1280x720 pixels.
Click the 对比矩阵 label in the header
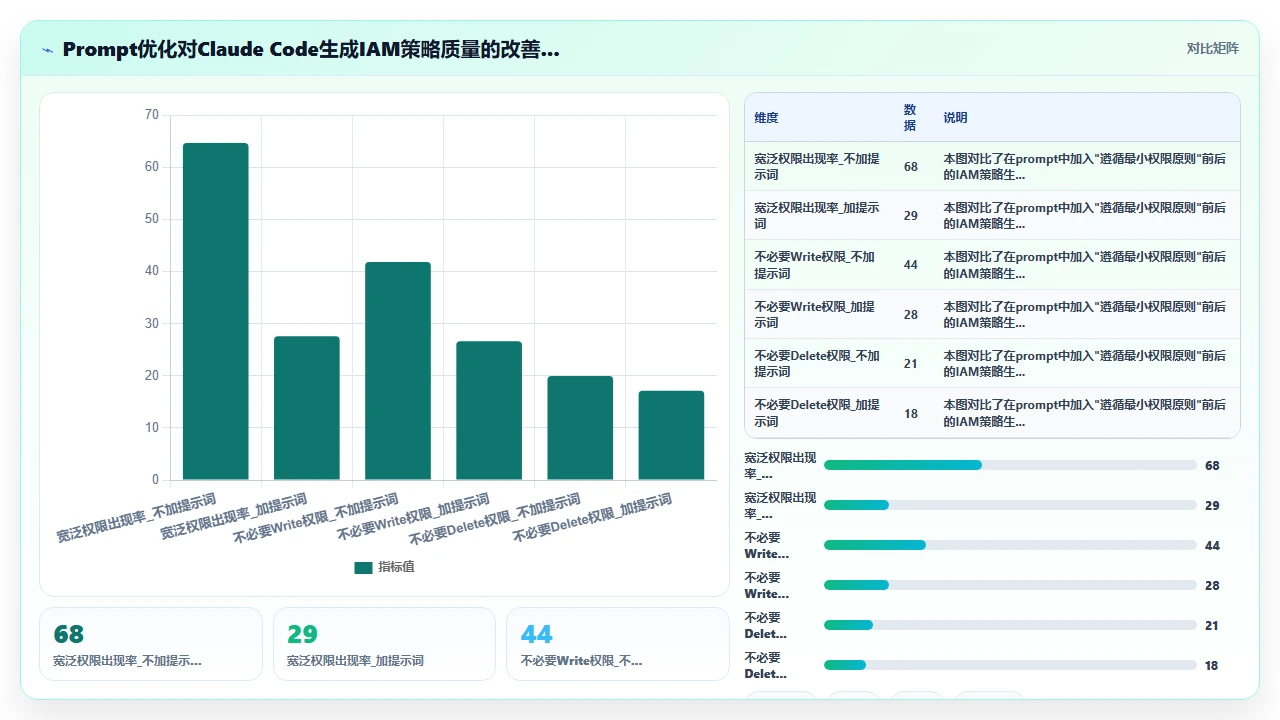click(1212, 48)
